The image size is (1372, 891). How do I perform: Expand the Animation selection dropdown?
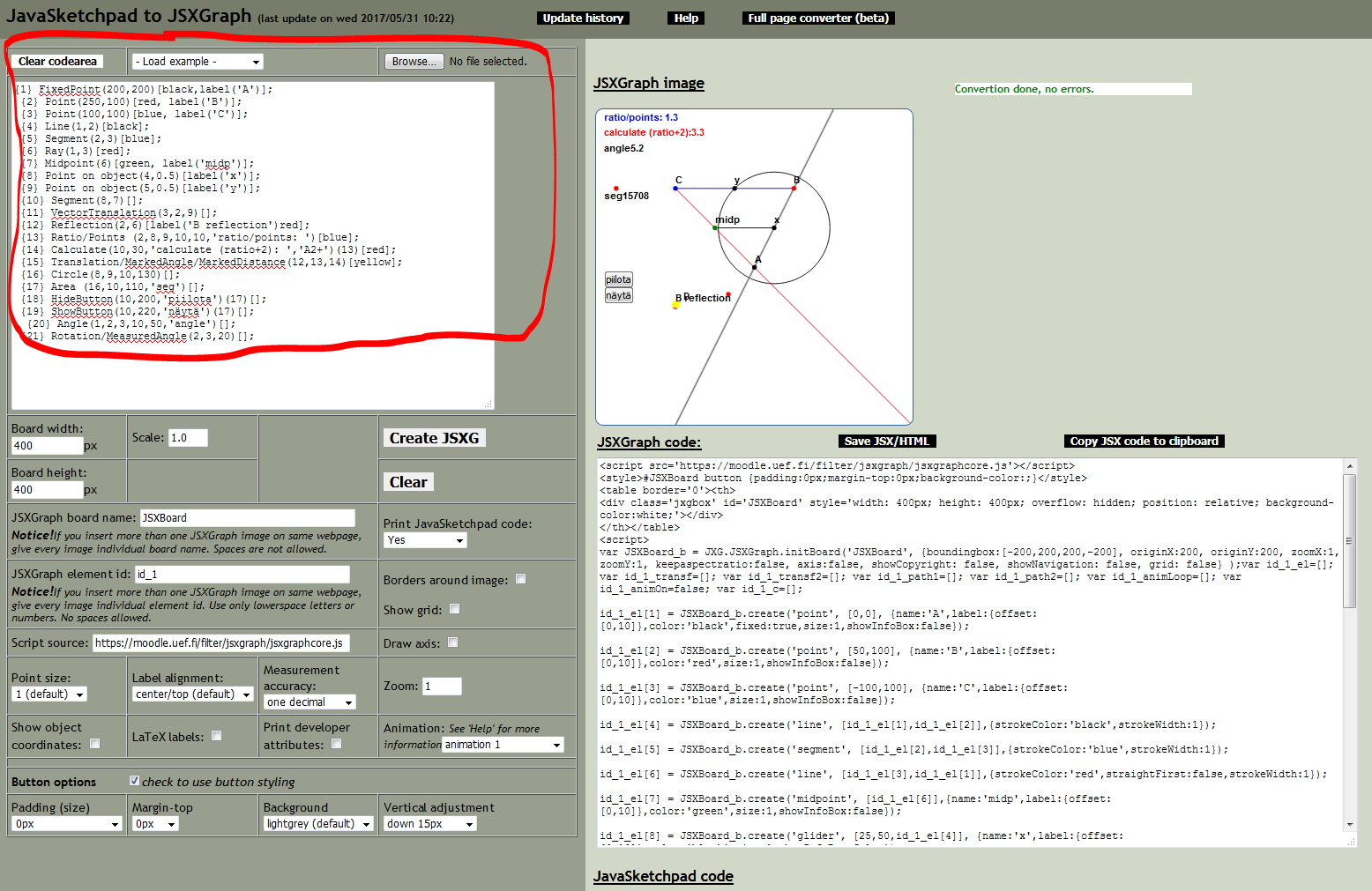[502, 745]
